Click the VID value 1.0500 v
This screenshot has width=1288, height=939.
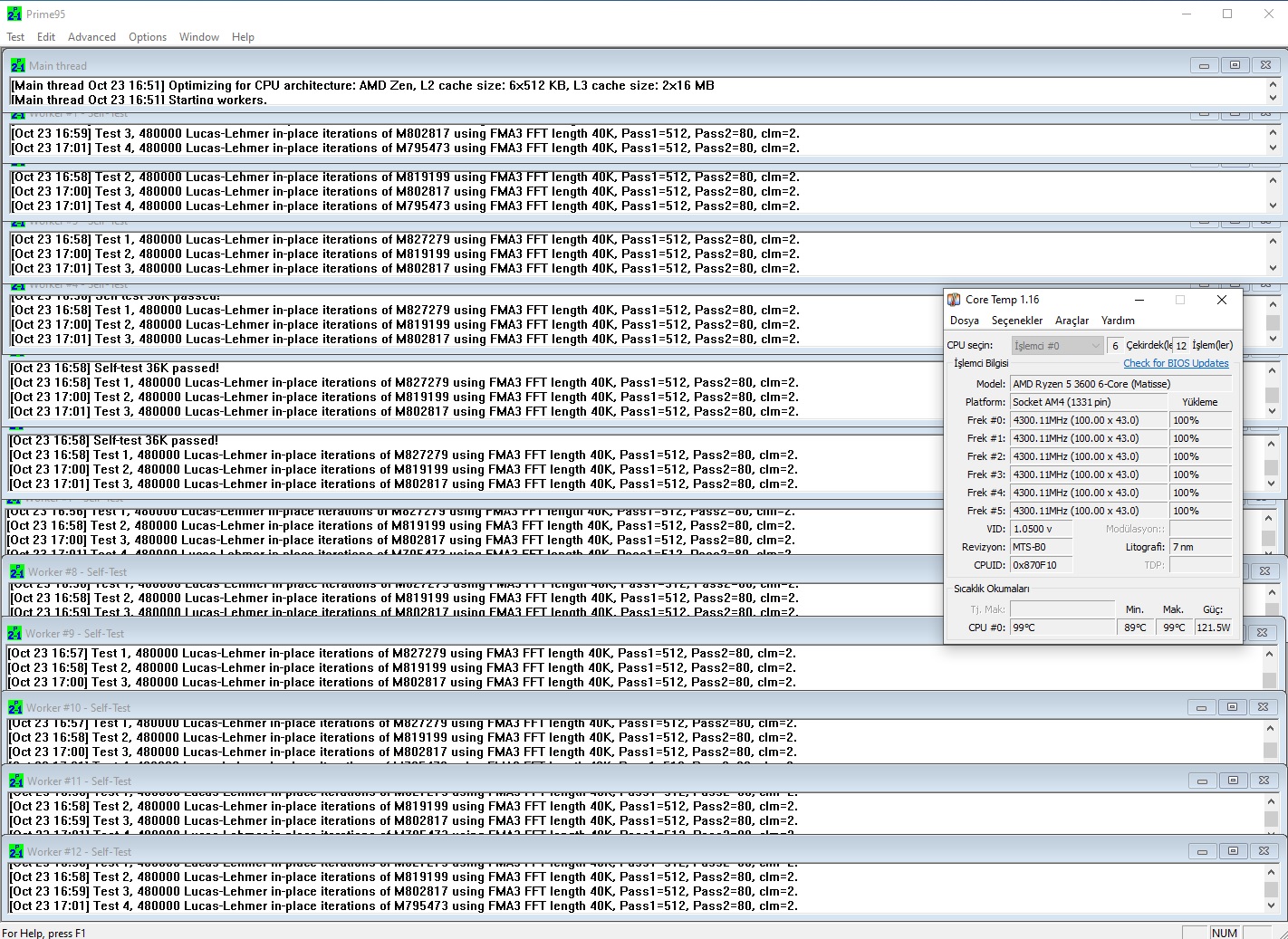point(1041,529)
